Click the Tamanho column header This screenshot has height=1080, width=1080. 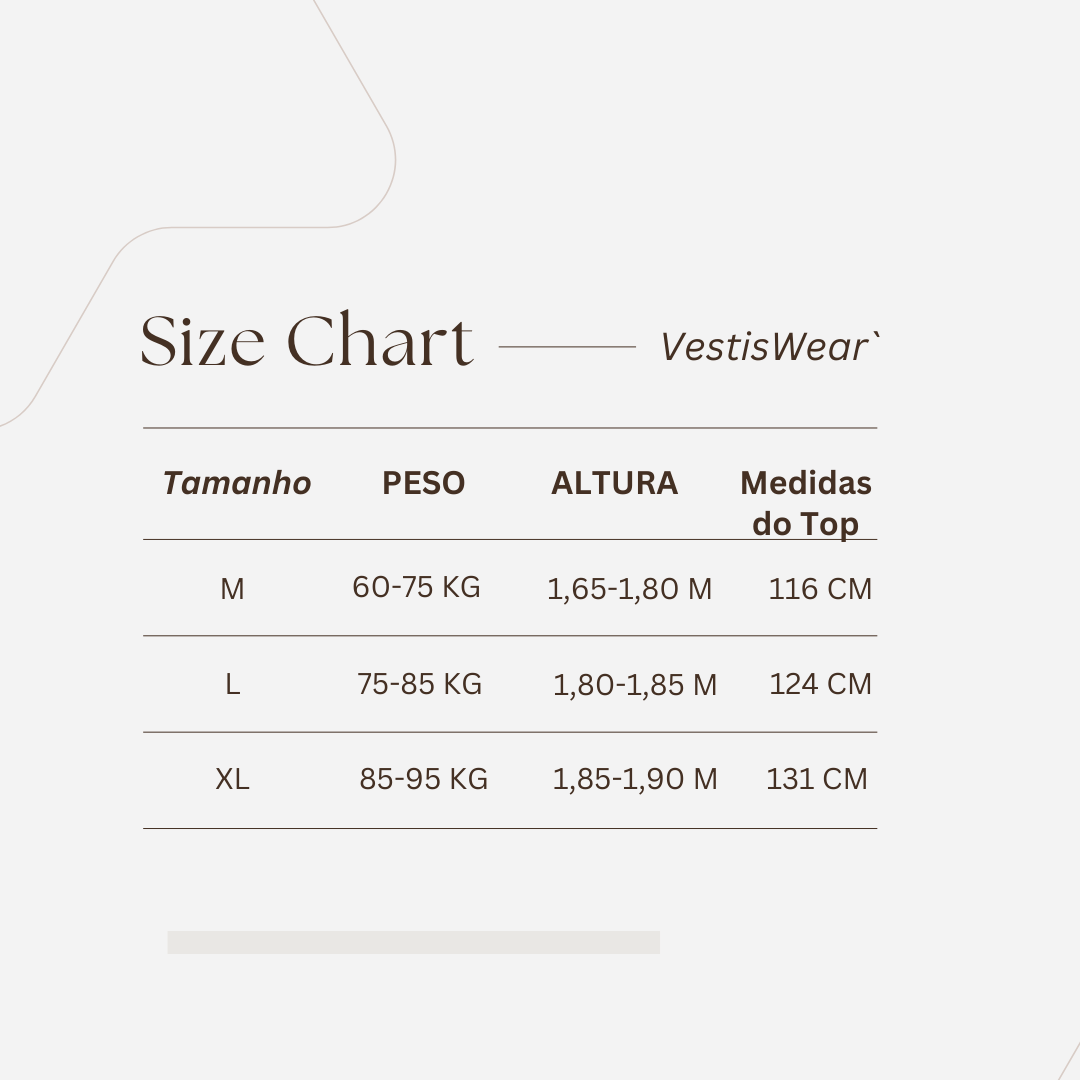coord(237,483)
